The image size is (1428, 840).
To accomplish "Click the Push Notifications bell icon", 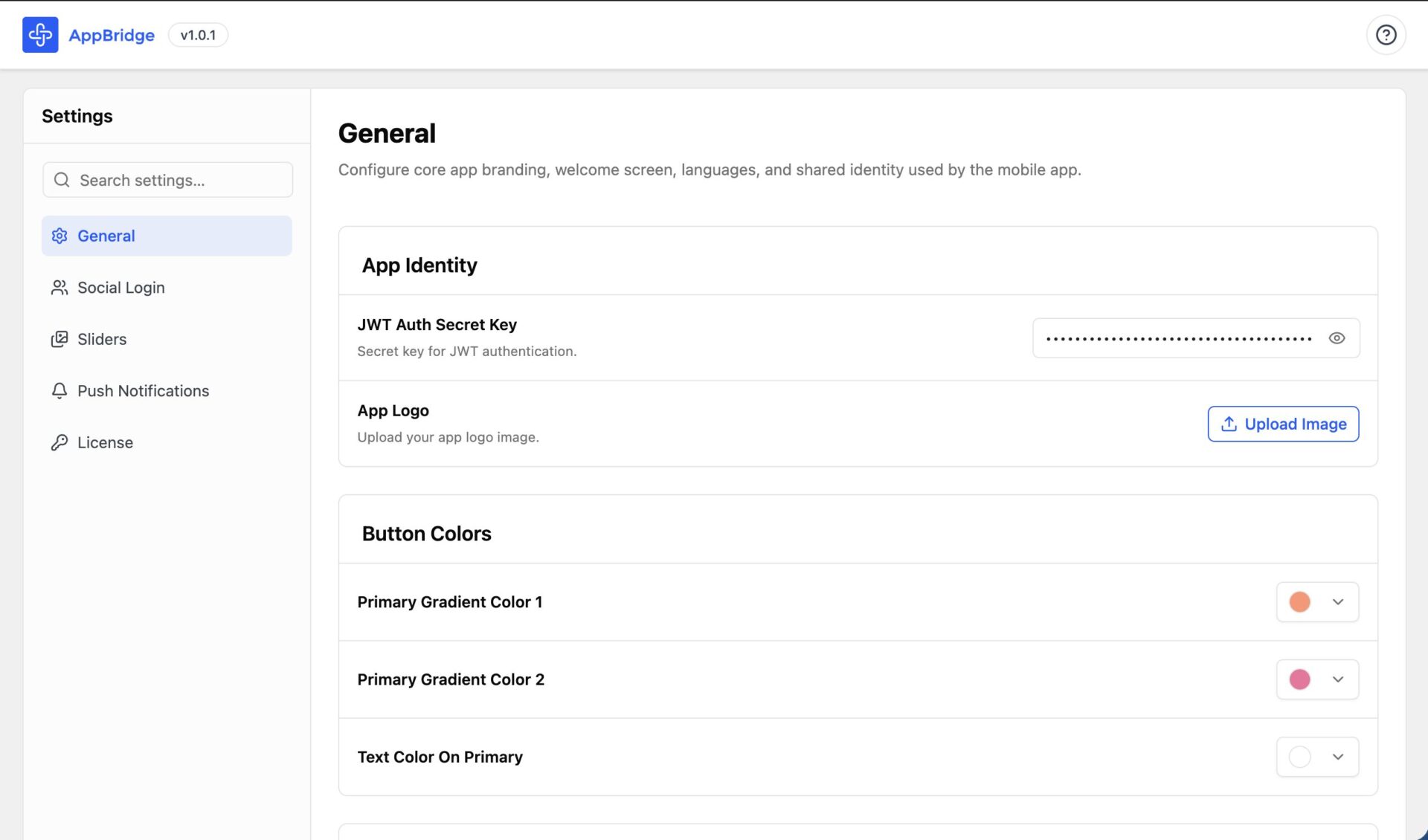I will pyautogui.click(x=59, y=391).
